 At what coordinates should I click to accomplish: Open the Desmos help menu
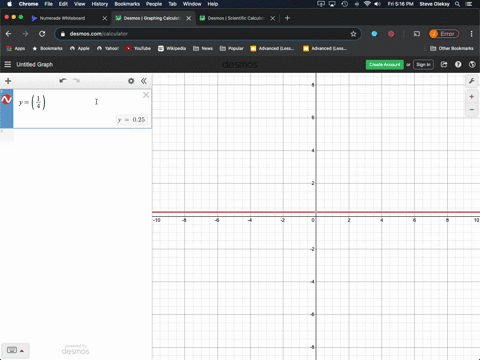[x=458, y=64]
